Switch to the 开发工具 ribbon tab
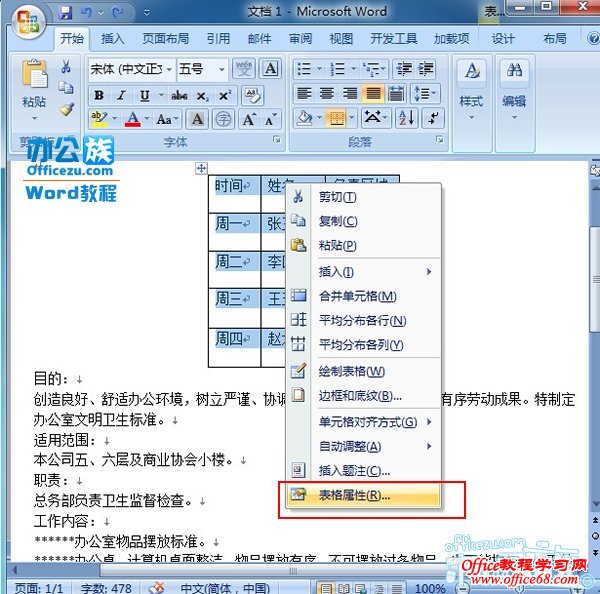Image resolution: width=600 pixels, height=594 pixels. 394,39
